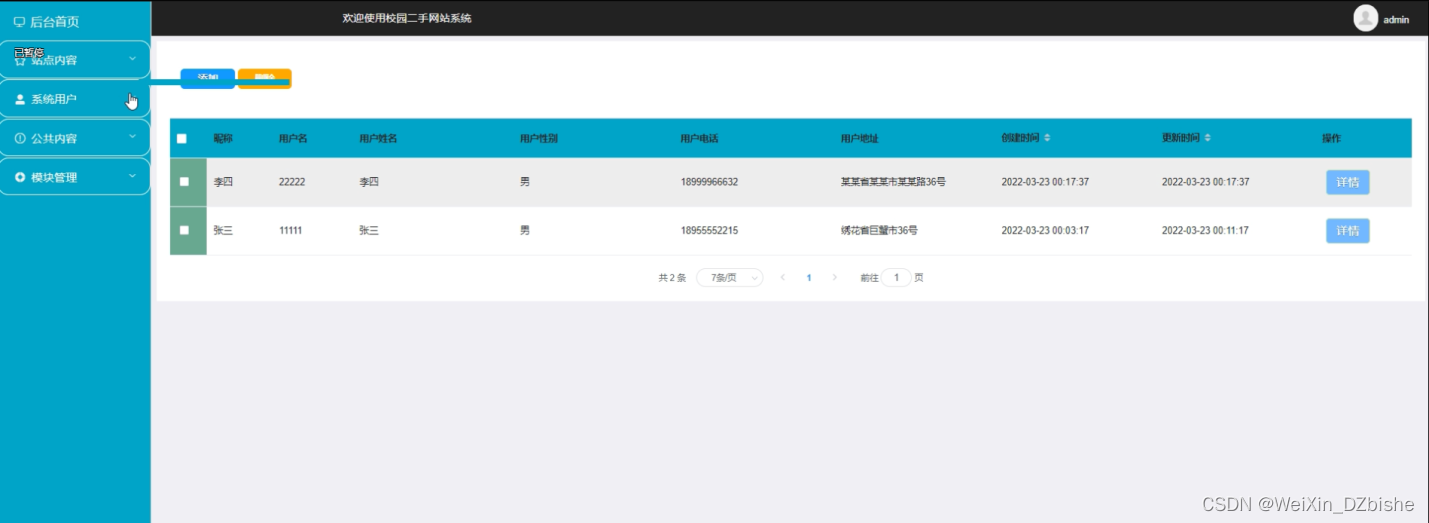Open the 公共内容 menu
The image size is (1429, 523).
coord(75,138)
